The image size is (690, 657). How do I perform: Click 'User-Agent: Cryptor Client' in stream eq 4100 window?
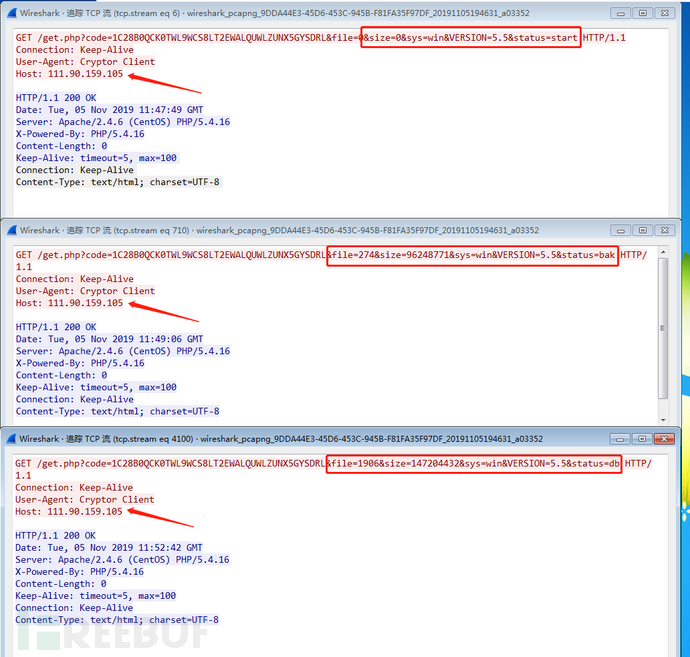(x=84, y=499)
